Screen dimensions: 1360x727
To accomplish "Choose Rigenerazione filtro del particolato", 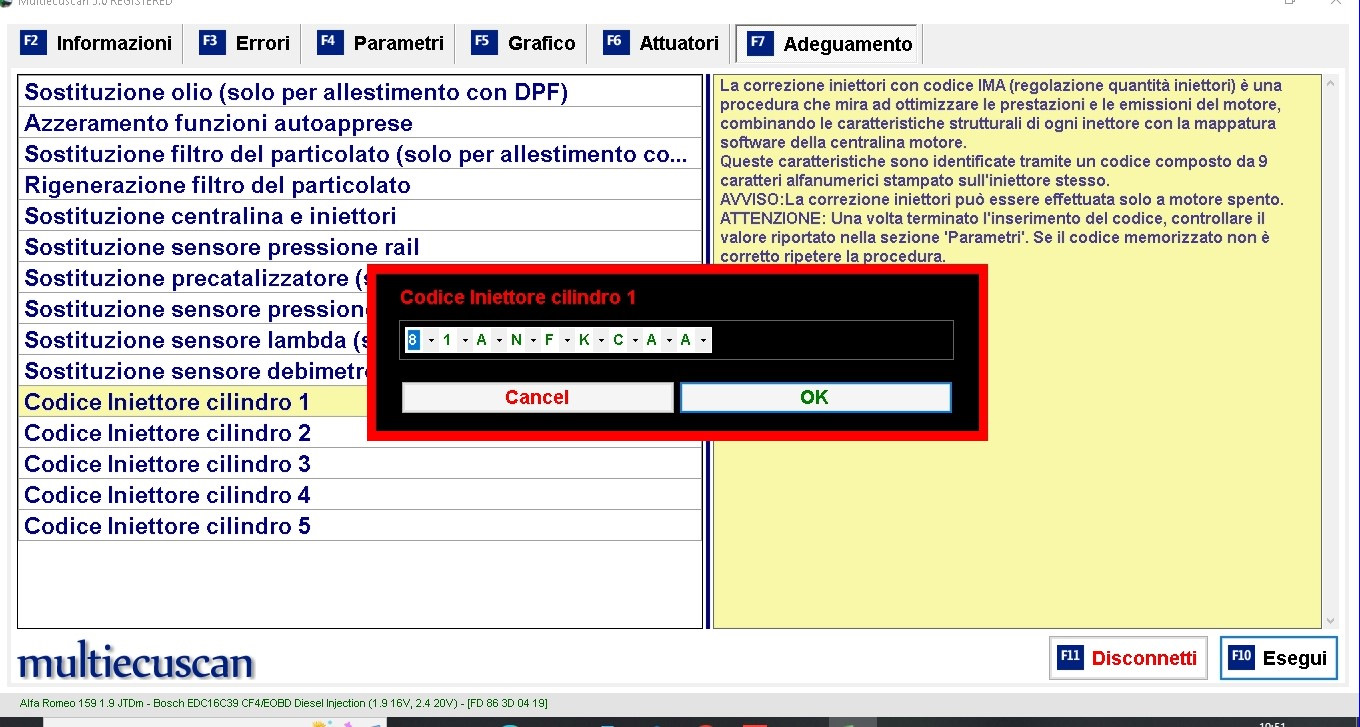I will click(217, 185).
